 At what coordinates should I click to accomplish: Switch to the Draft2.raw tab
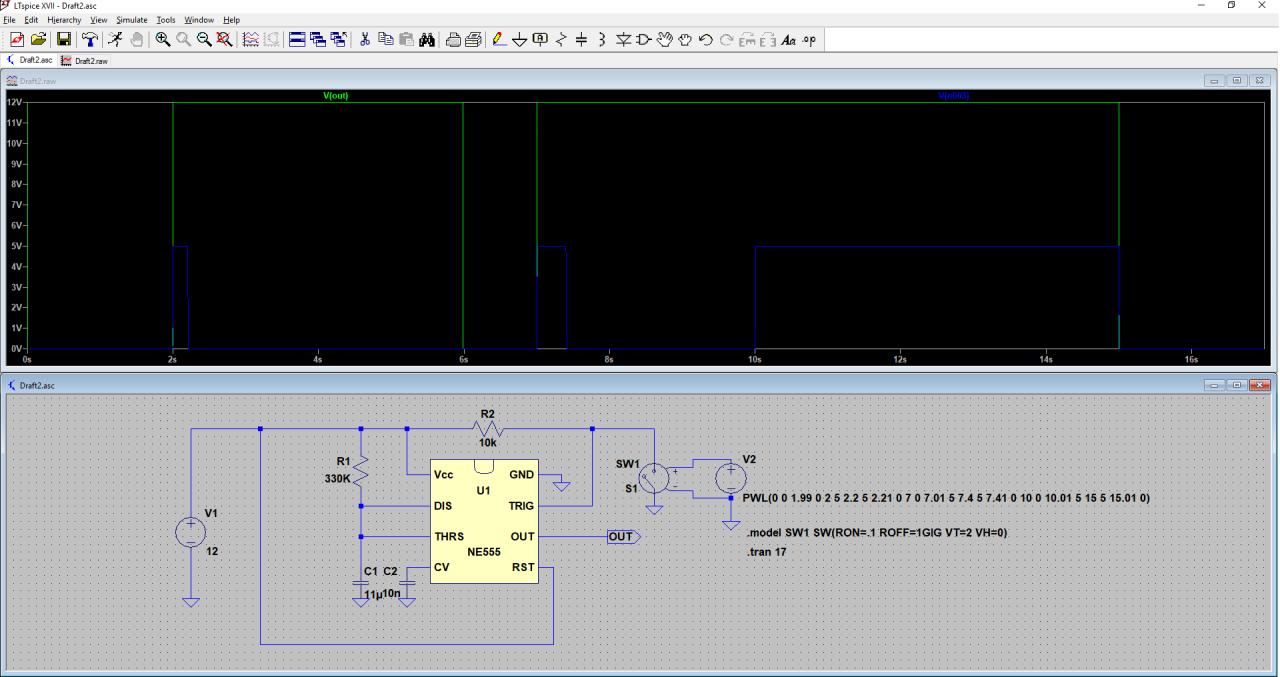86,61
